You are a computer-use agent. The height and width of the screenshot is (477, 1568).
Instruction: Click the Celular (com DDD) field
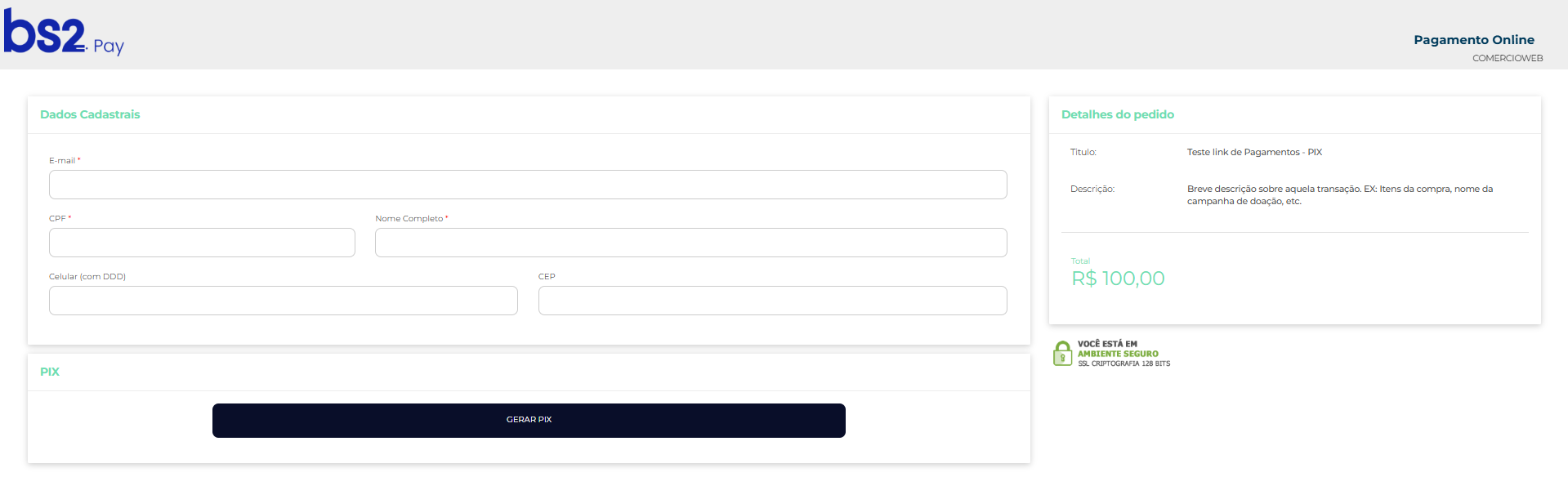283,301
